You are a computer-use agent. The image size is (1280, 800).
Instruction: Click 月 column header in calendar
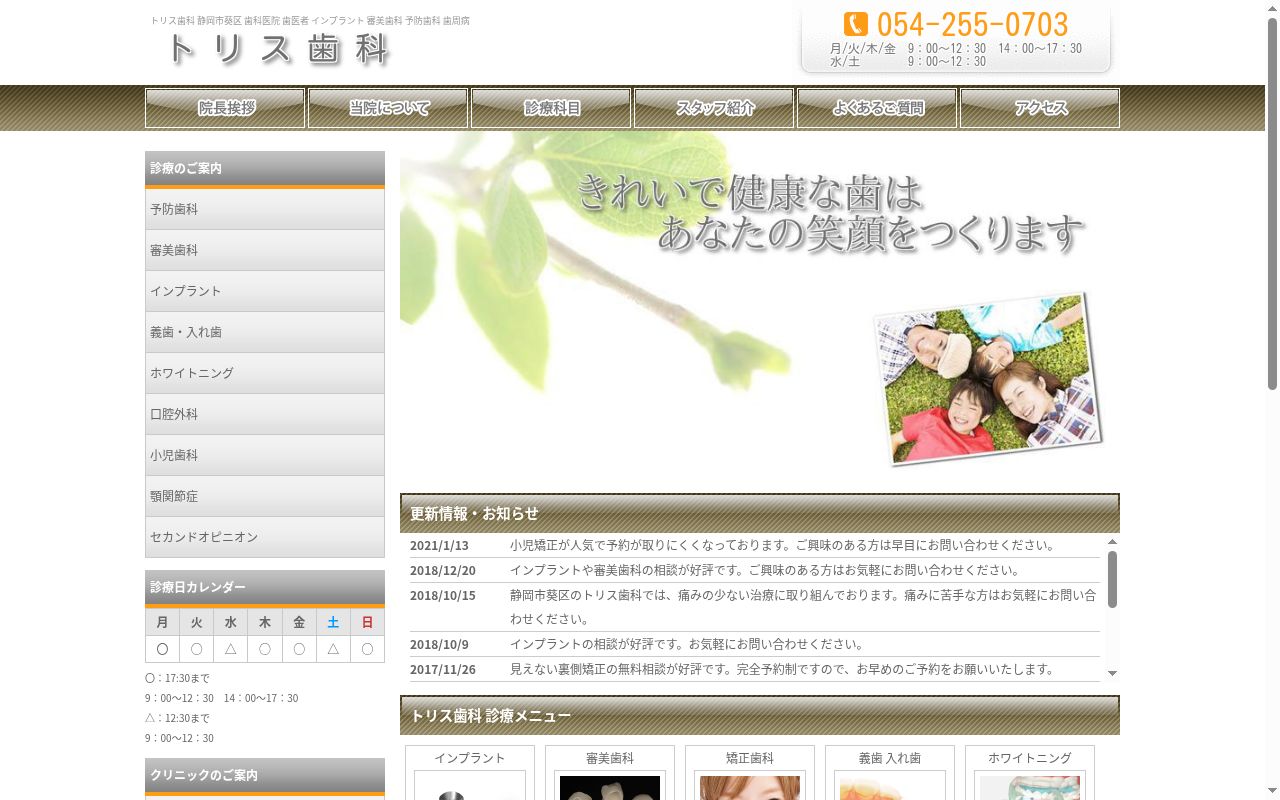[162, 622]
